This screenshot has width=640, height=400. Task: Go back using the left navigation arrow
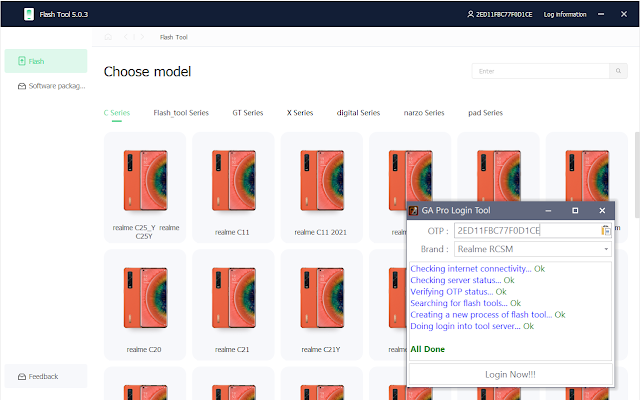pyautogui.click(x=126, y=37)
